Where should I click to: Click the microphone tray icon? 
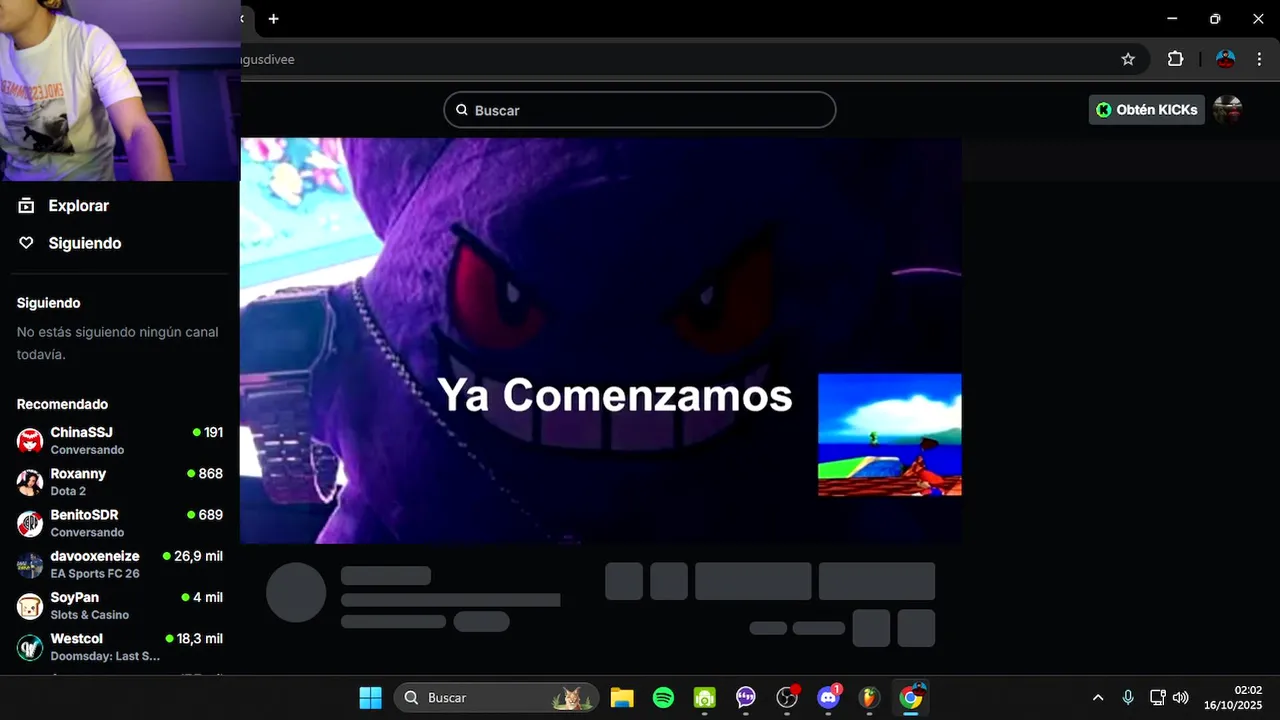(x=1128, y=697)
